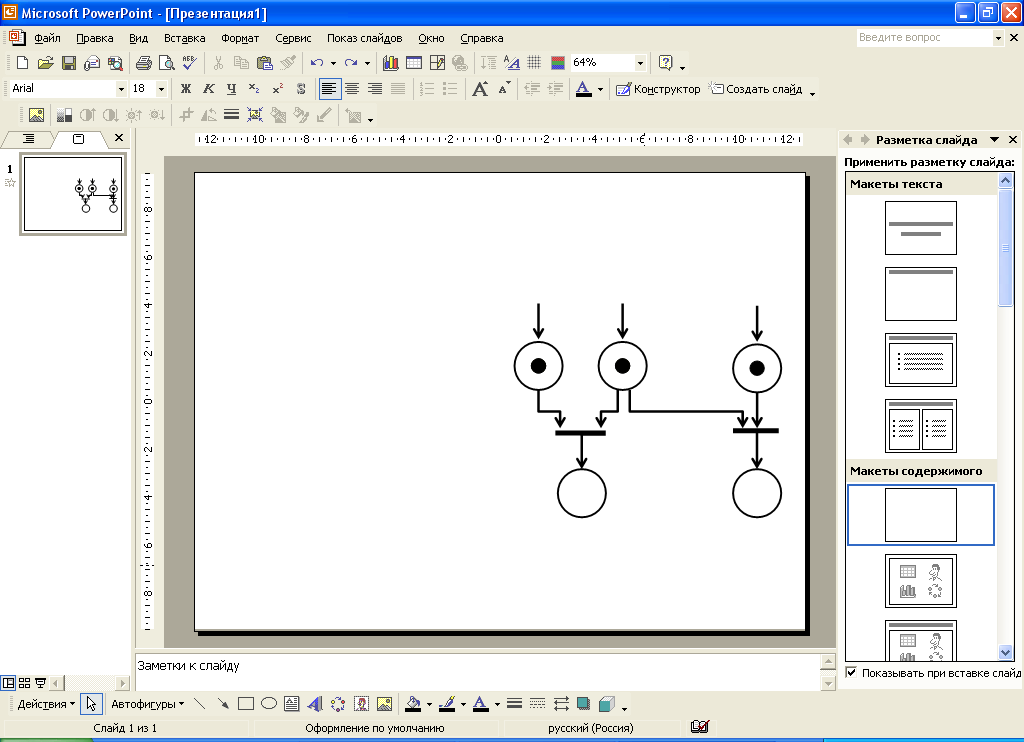
Task: Open the Вставка menu
Action: coord(184,38)
